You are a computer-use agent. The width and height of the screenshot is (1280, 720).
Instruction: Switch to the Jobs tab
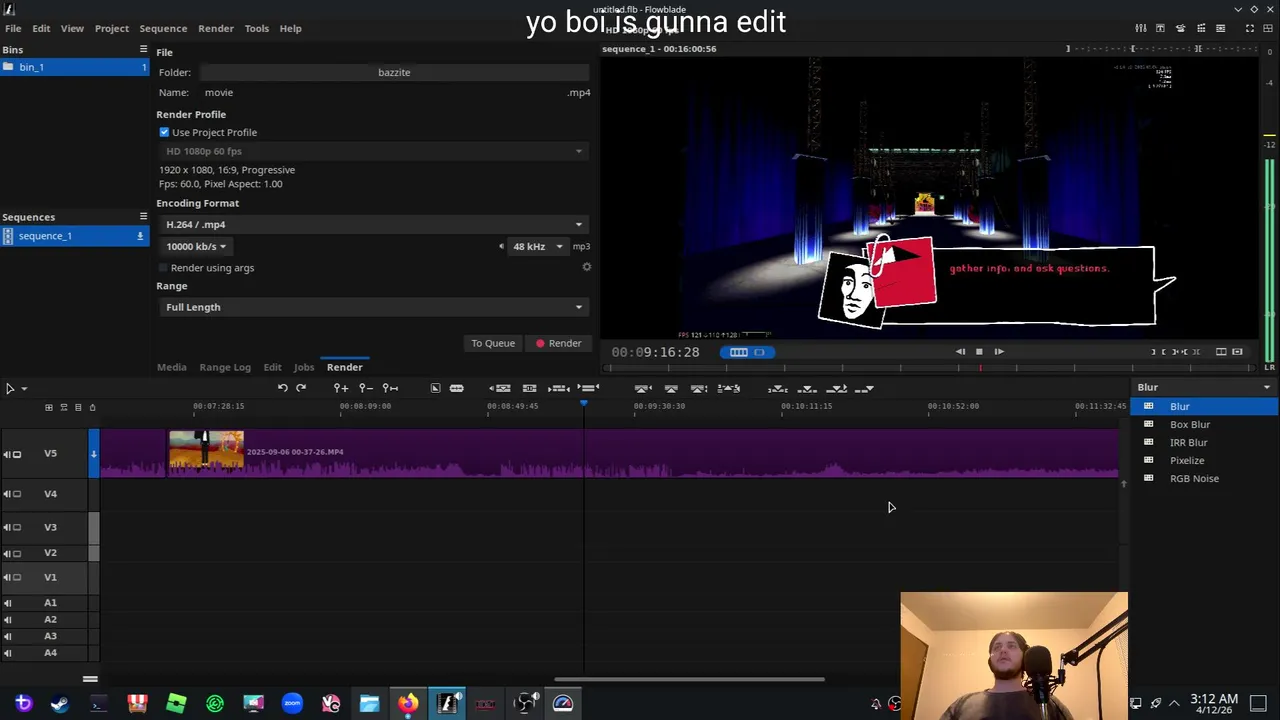click(304, 367)
